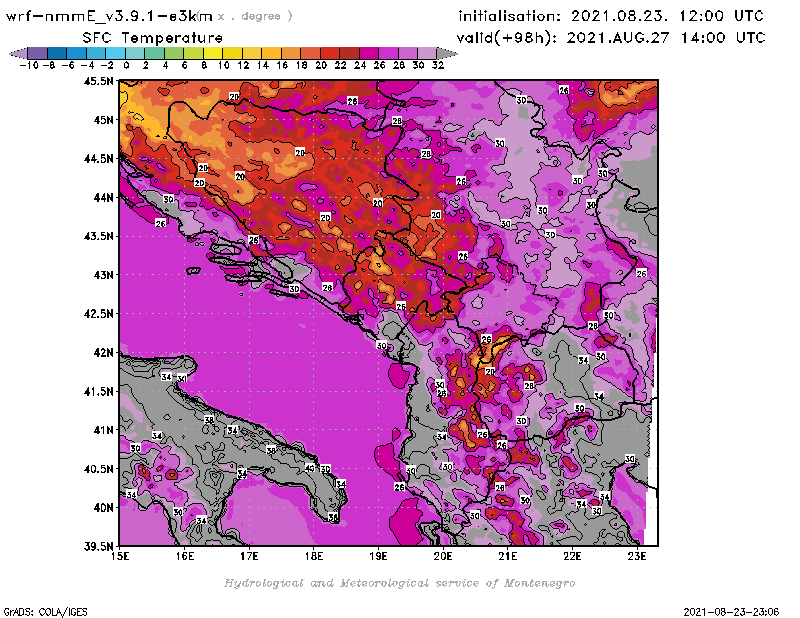Click the '43N' latitude label
The height and width of the screenshot is (618, 800).
point(103,275)
